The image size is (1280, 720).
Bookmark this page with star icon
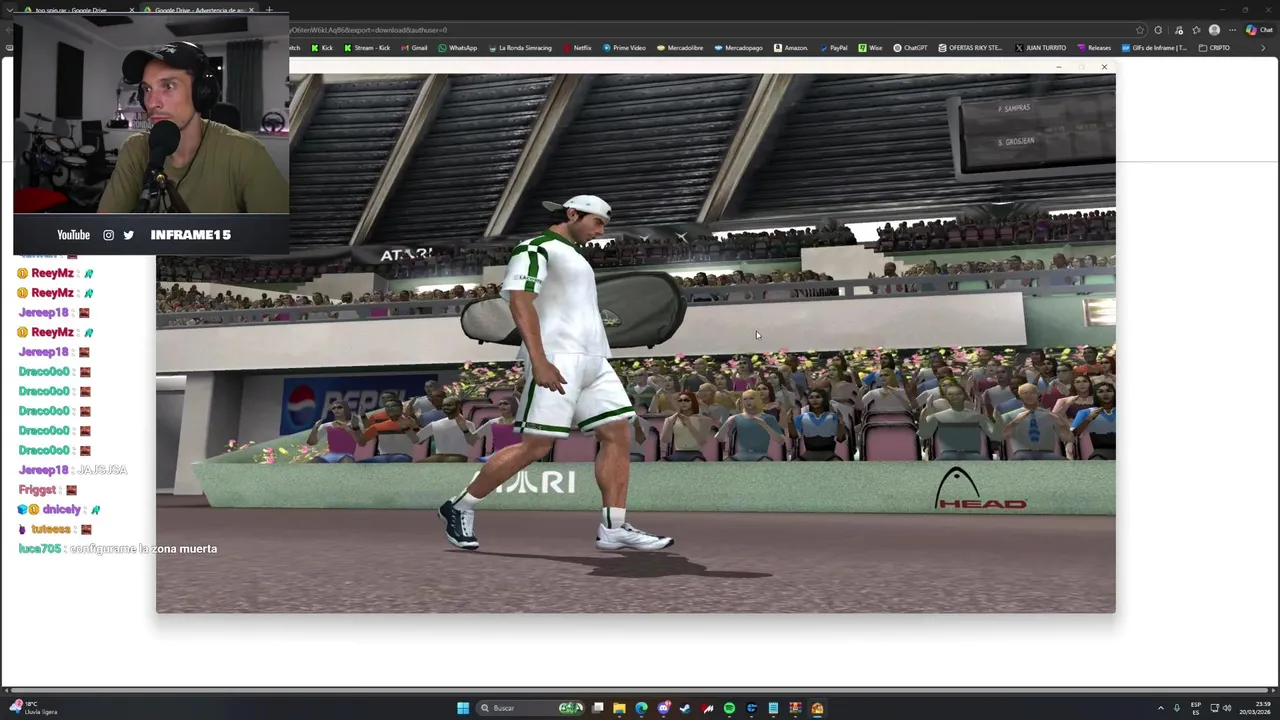(x=1139, y=30)
